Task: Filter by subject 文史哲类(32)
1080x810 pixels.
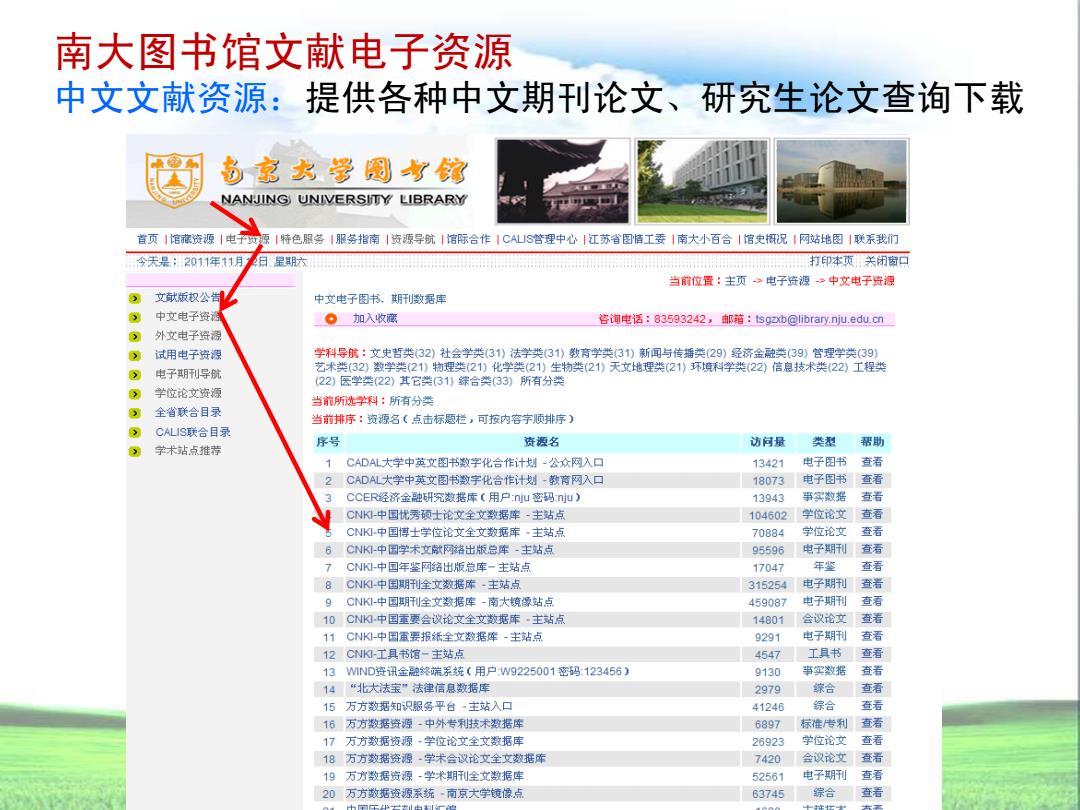Action: coord(402,353)
